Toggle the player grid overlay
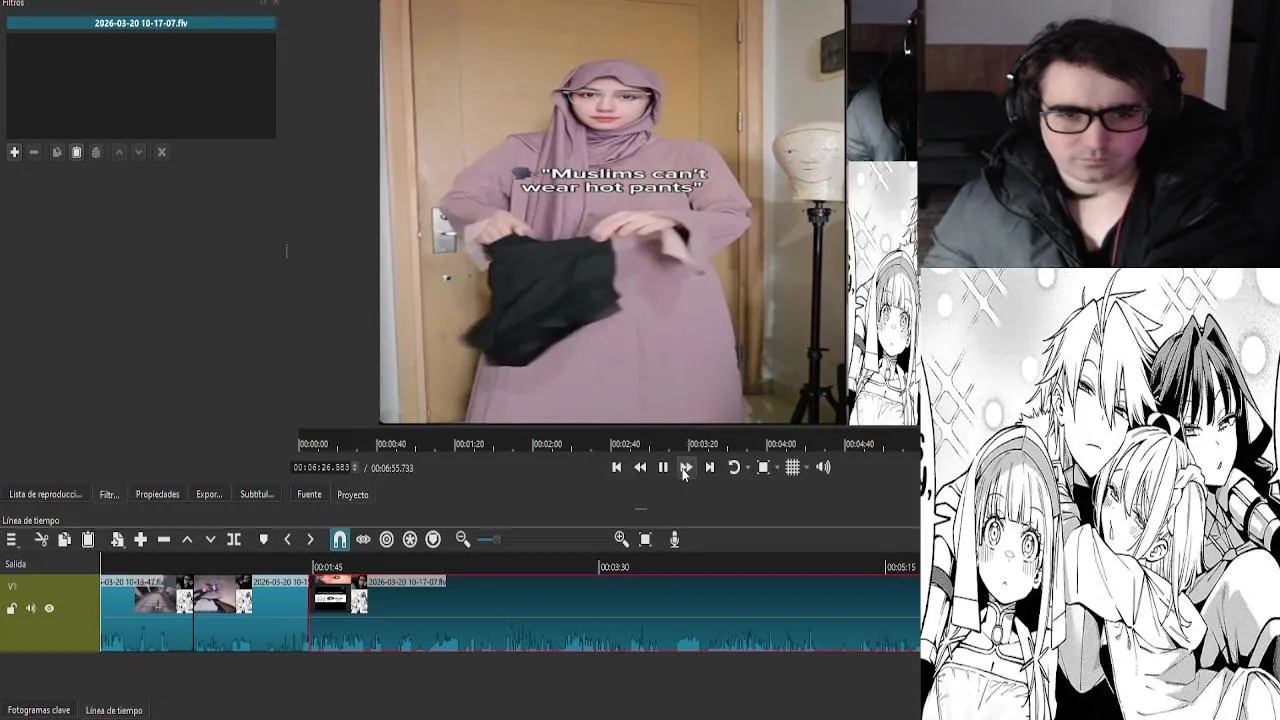This screenshot has width=1280, height=720. pos(792,467)
